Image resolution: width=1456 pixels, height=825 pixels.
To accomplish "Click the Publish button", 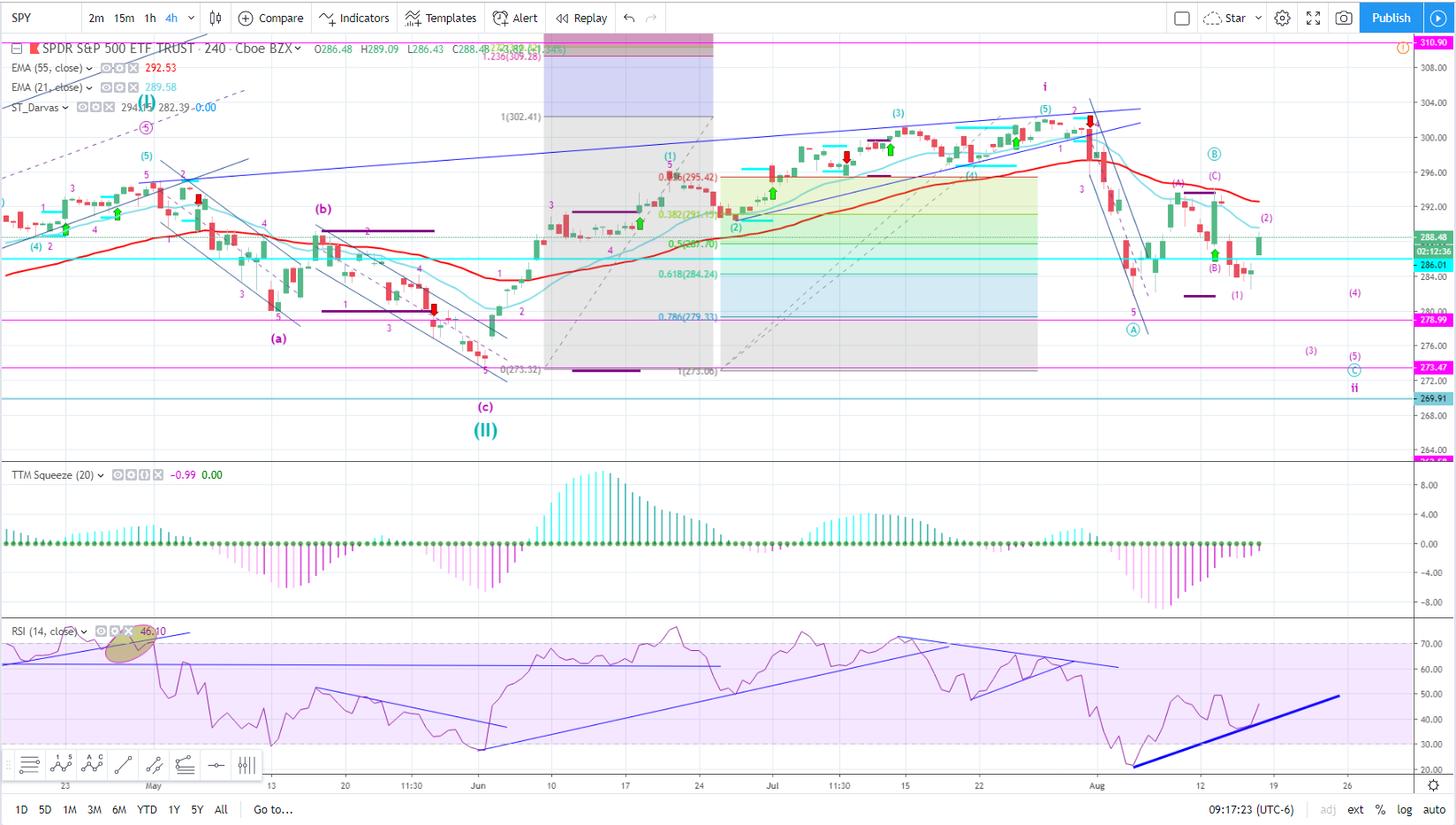I will [x=1391, y=18].
